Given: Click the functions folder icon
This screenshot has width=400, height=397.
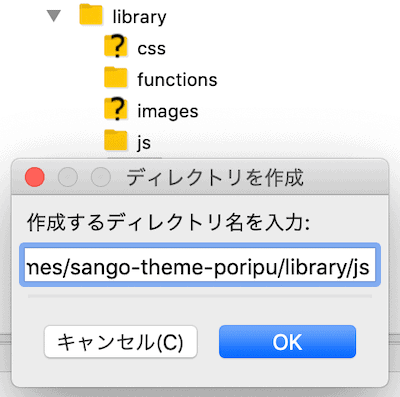Looking at the screenshot, I should pos(116,77).
